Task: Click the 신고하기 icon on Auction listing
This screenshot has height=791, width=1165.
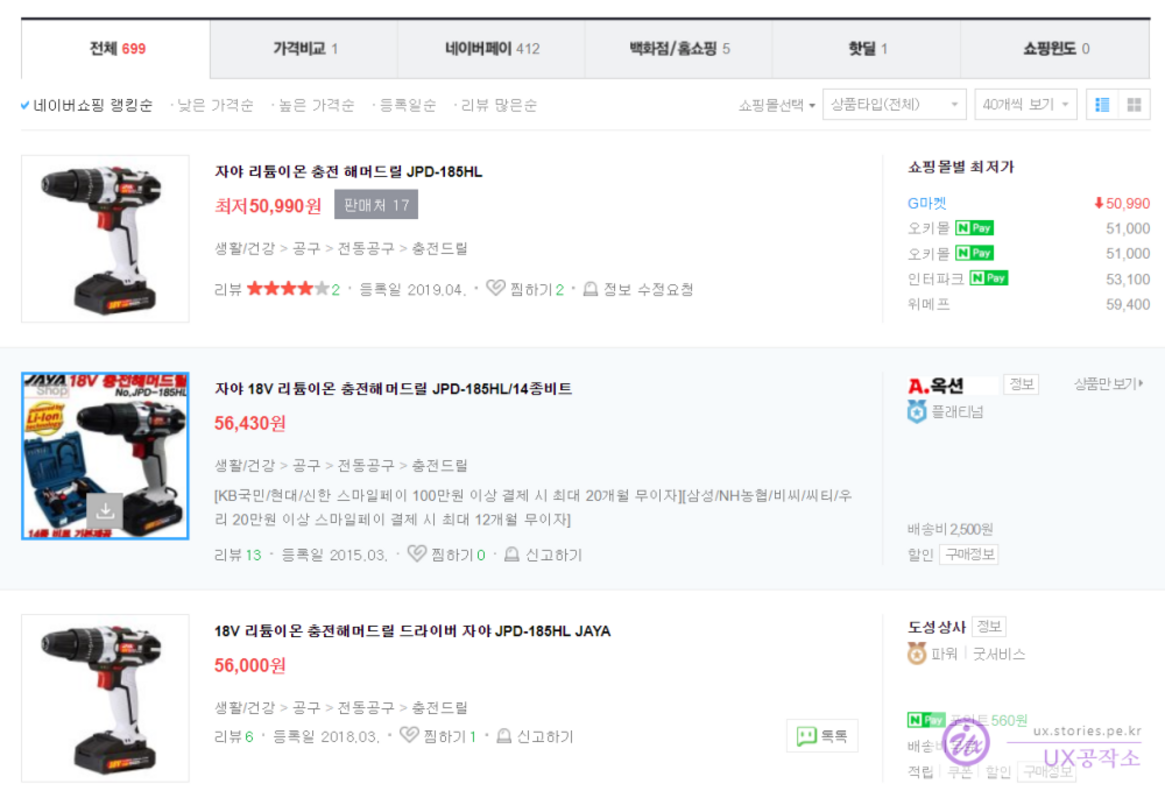Action: point(512,554)
